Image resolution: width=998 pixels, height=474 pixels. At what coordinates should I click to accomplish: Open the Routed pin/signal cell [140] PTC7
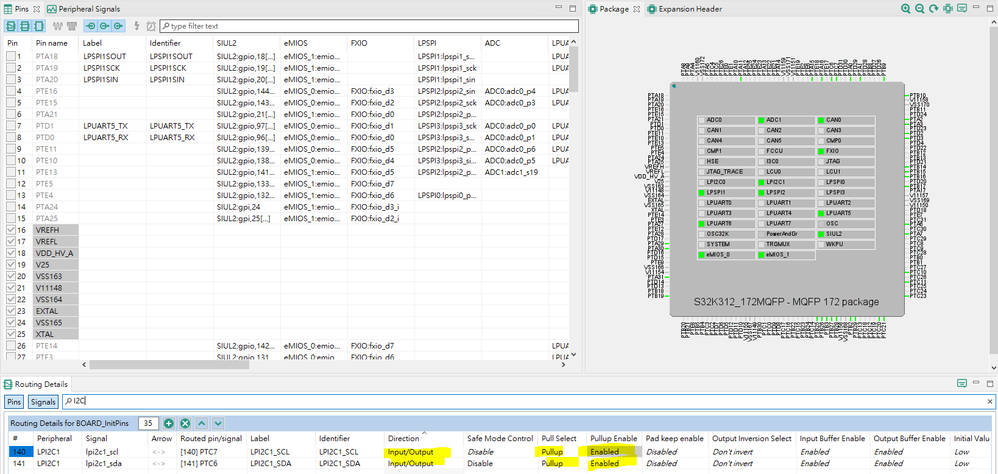pos(212,452)
